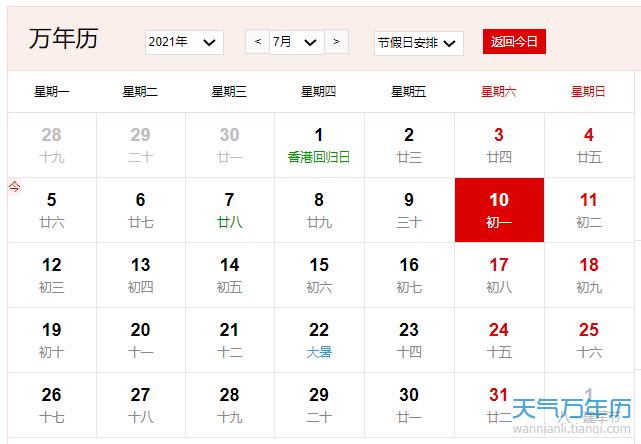Select July 22 大暑 date cell

pos(319,340)
